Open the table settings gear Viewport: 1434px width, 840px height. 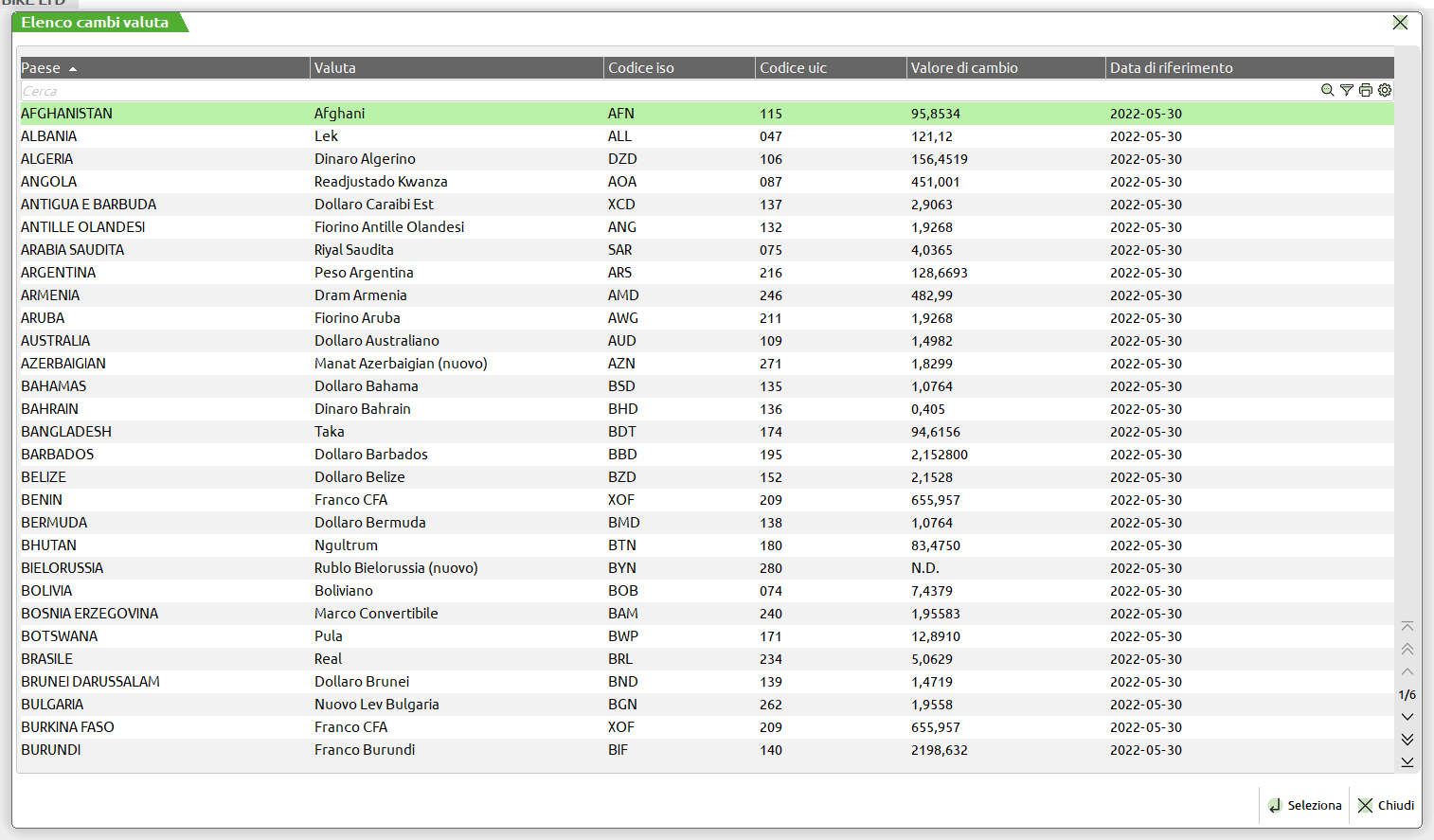[1385, 90]
